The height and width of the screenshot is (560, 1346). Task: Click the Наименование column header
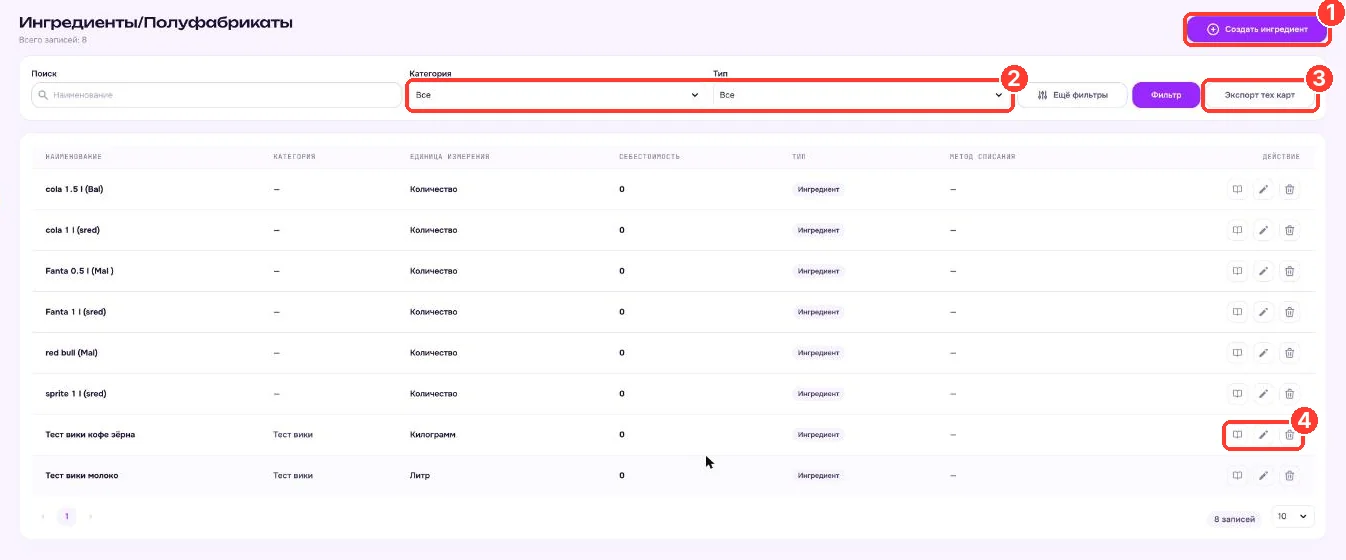tap(74, 157)
